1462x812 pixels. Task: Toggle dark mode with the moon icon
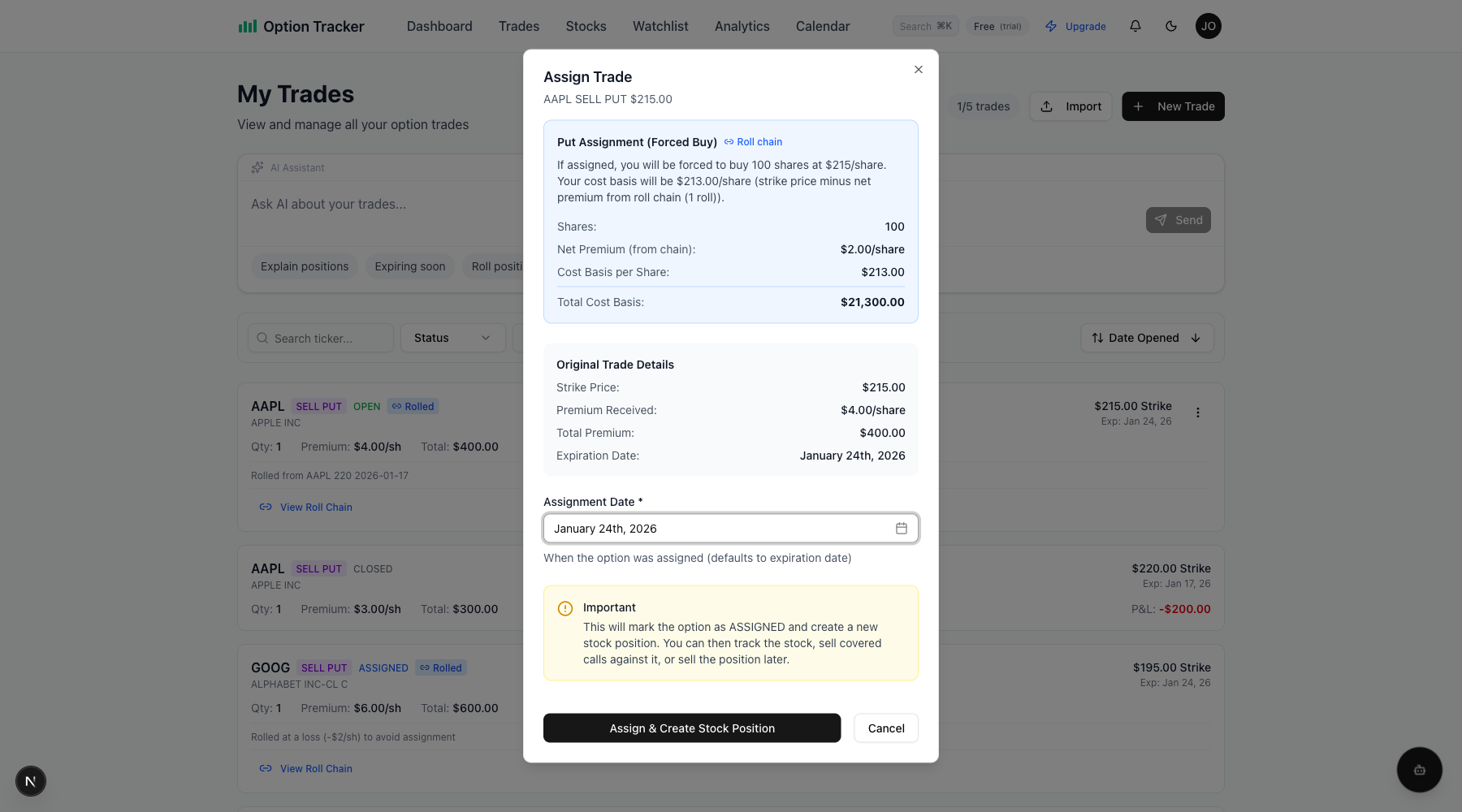[x=1170, y=26]
